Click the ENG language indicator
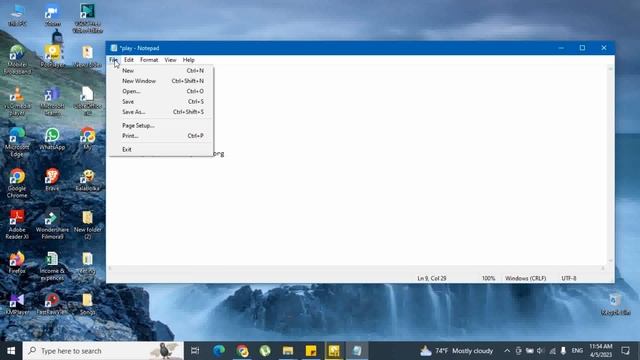The height and width of the screenshot is (360, 640). coord(577,351)
